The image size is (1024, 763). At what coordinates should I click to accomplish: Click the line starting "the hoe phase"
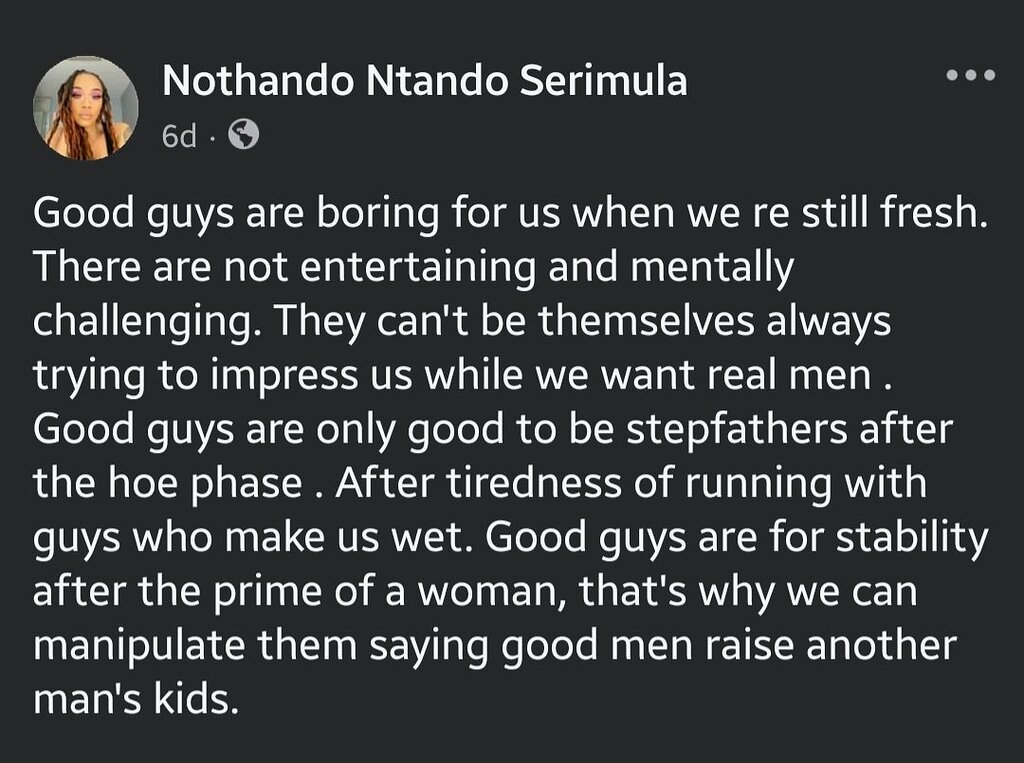point(480,484)
